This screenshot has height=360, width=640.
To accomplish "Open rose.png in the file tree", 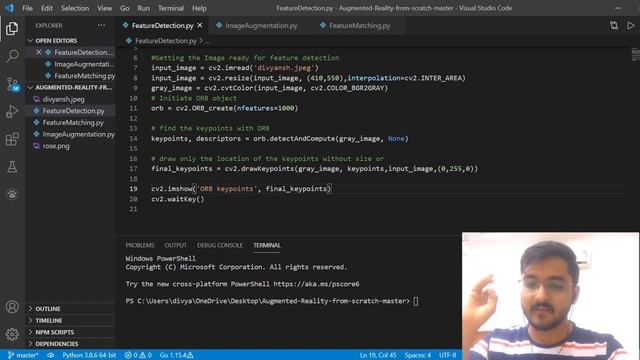I will (x=70, y=146).
